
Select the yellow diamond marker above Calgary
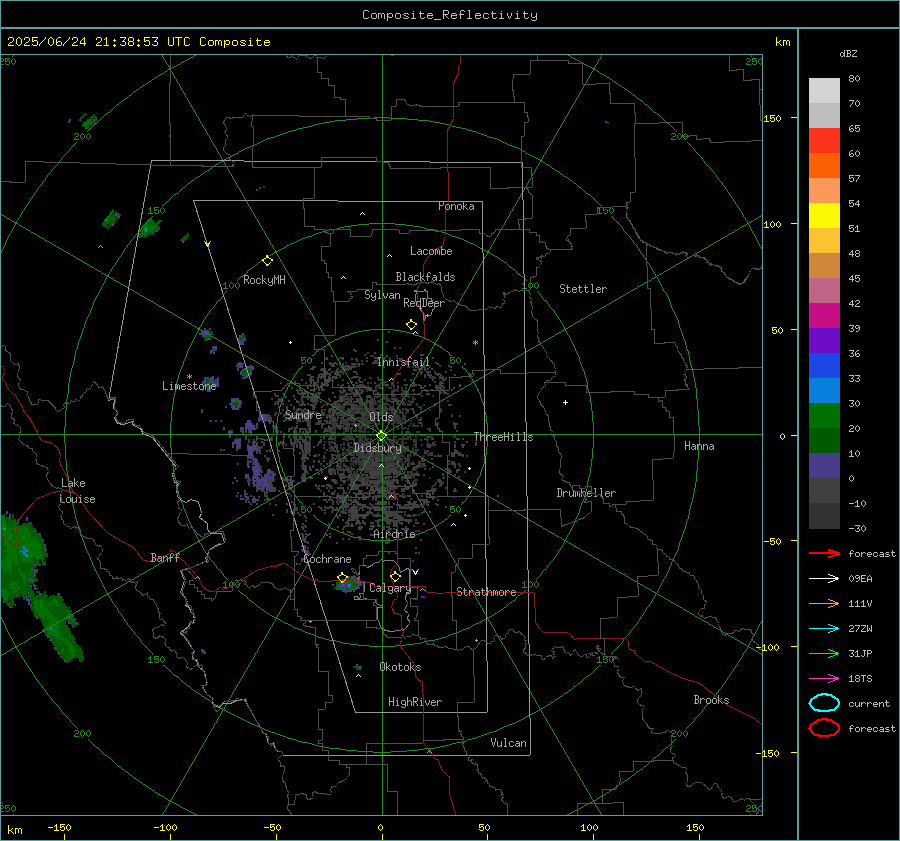point(395,576)
